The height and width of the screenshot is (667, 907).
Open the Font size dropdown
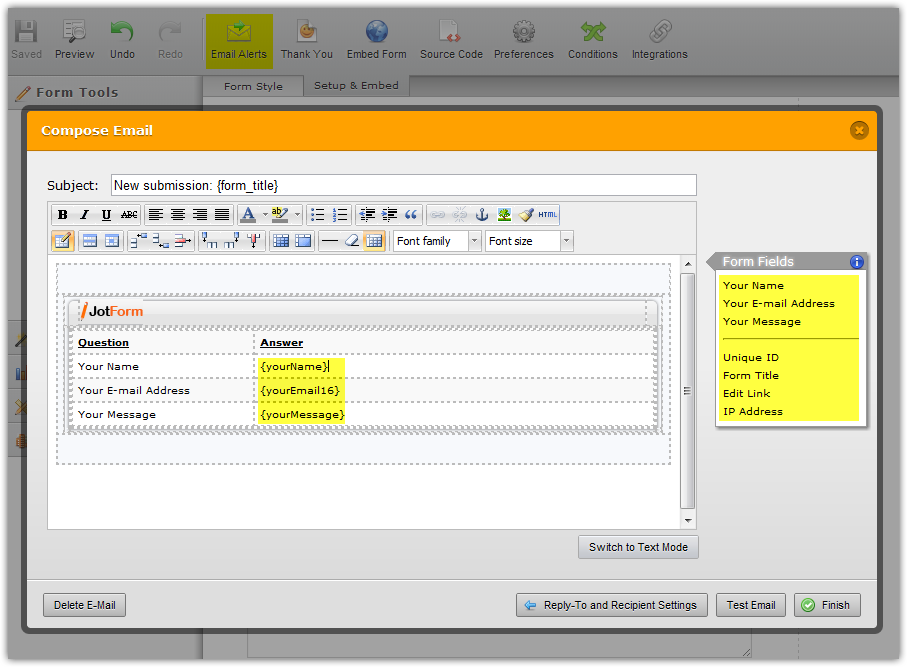(528, 241)
